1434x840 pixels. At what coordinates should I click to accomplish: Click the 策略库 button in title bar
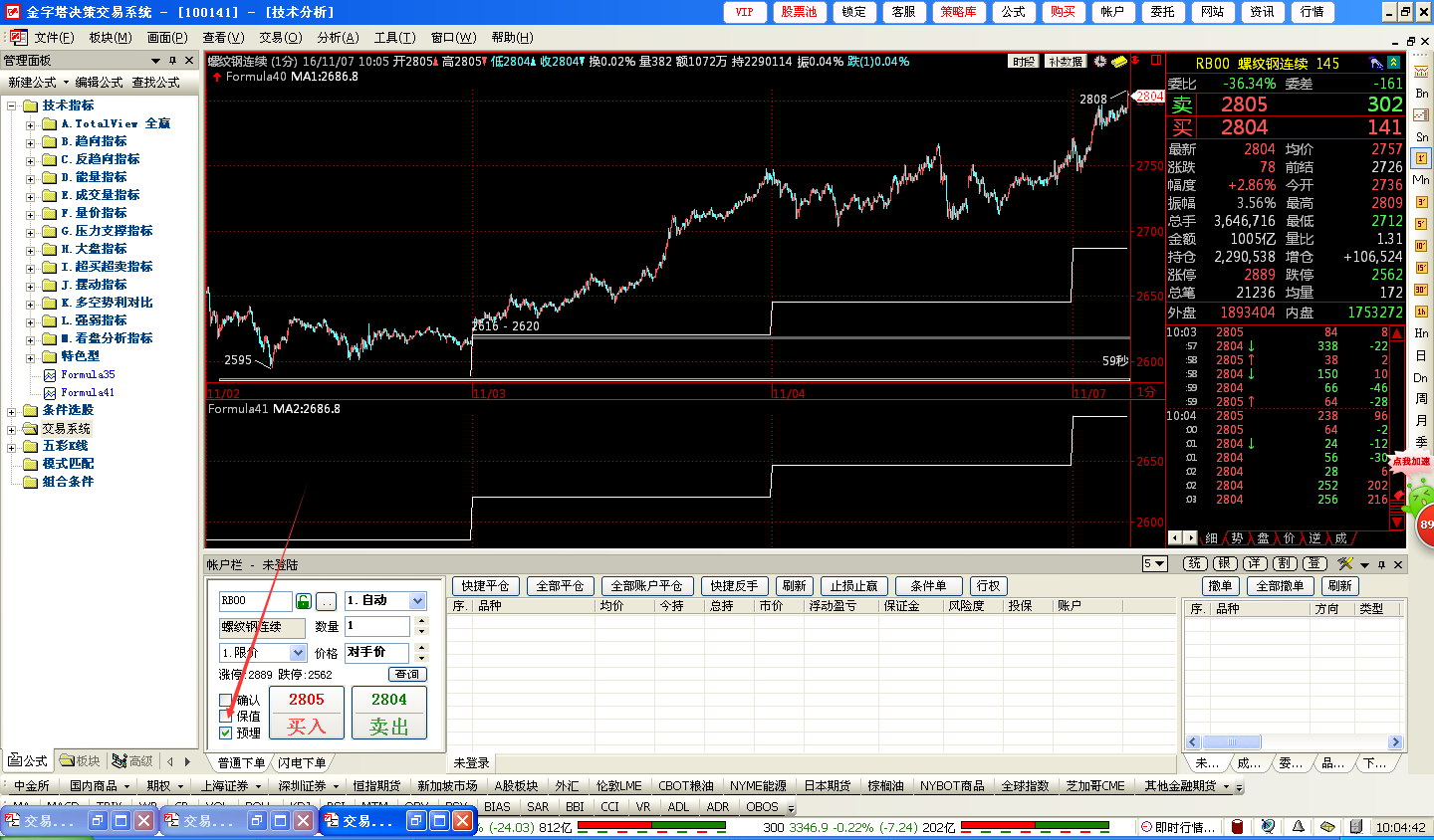pyautogui.click(x=959, y=12)
